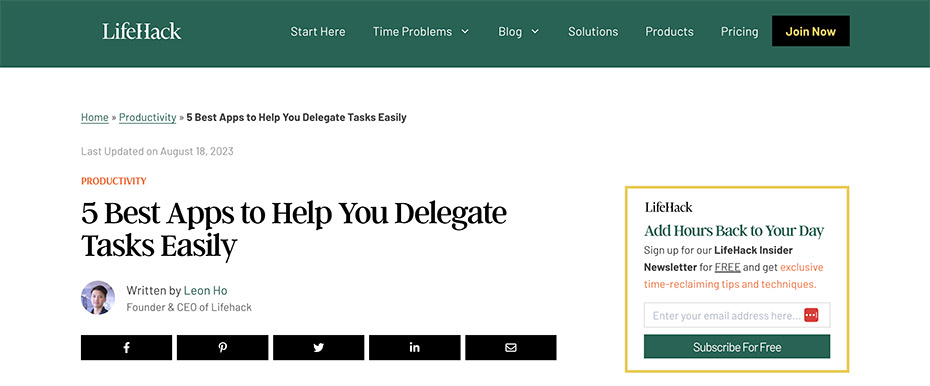Focus the email address input field

pos(737,315)
